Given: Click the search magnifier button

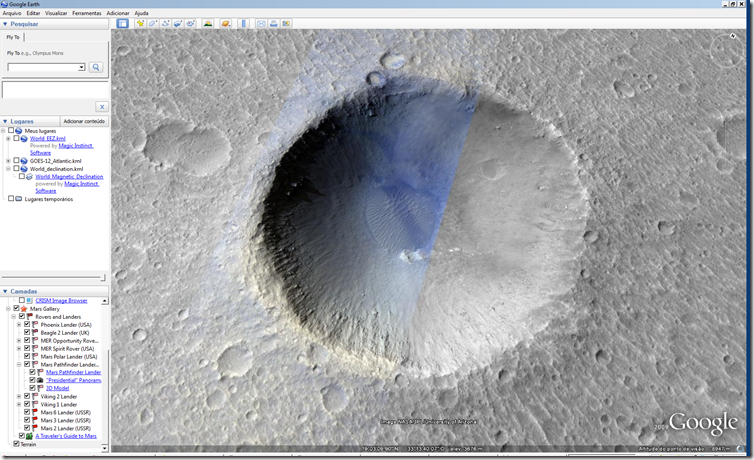Looking at the screenshot, I should point(96,67).
